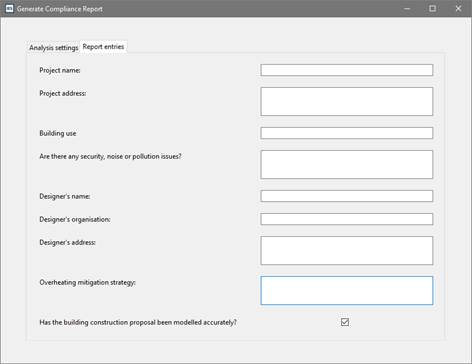The height and width of the screenshot is (364, 472).
Task: Click the 'Designer's organisation:' label
Action: point(75,219)
